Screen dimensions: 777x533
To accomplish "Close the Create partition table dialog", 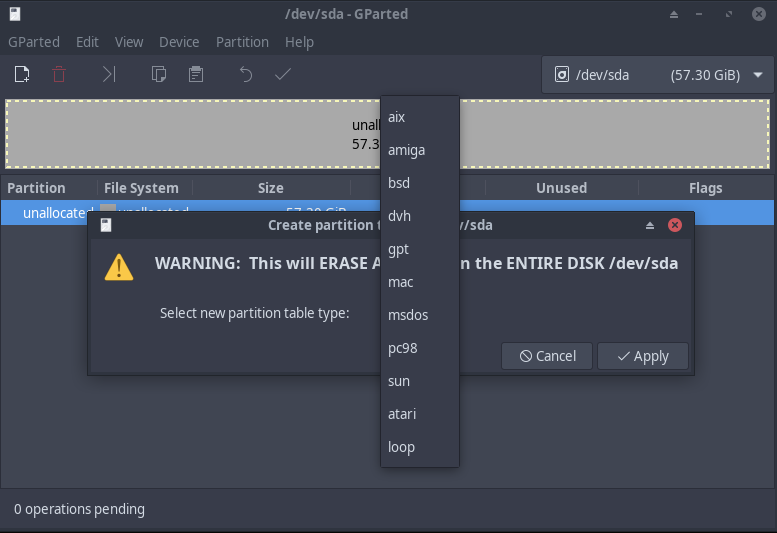I will click(675, 225).
